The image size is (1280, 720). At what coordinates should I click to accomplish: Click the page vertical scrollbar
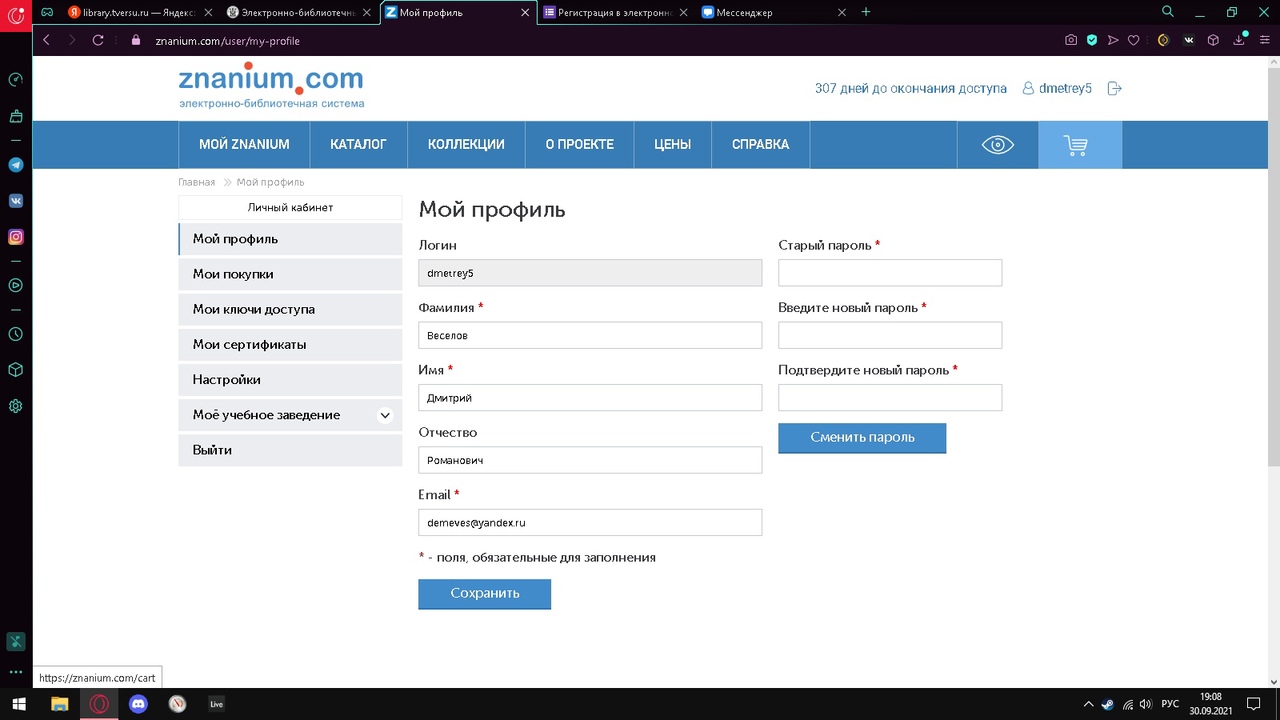[1273, 300]
